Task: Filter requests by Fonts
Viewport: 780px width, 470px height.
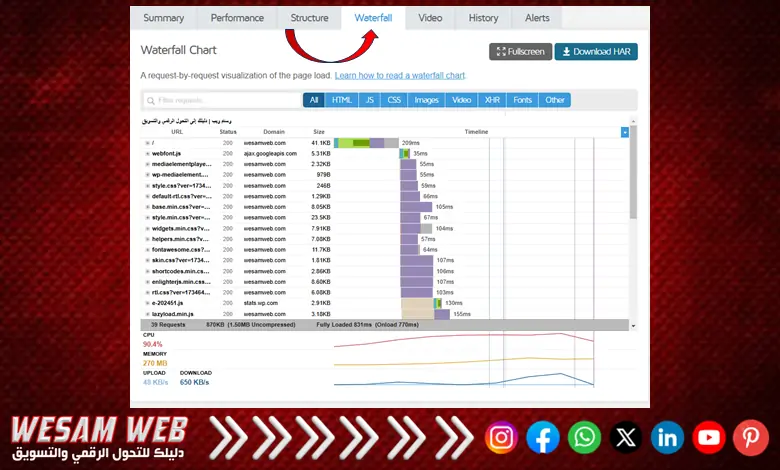Action: click(x=523, y=100)
